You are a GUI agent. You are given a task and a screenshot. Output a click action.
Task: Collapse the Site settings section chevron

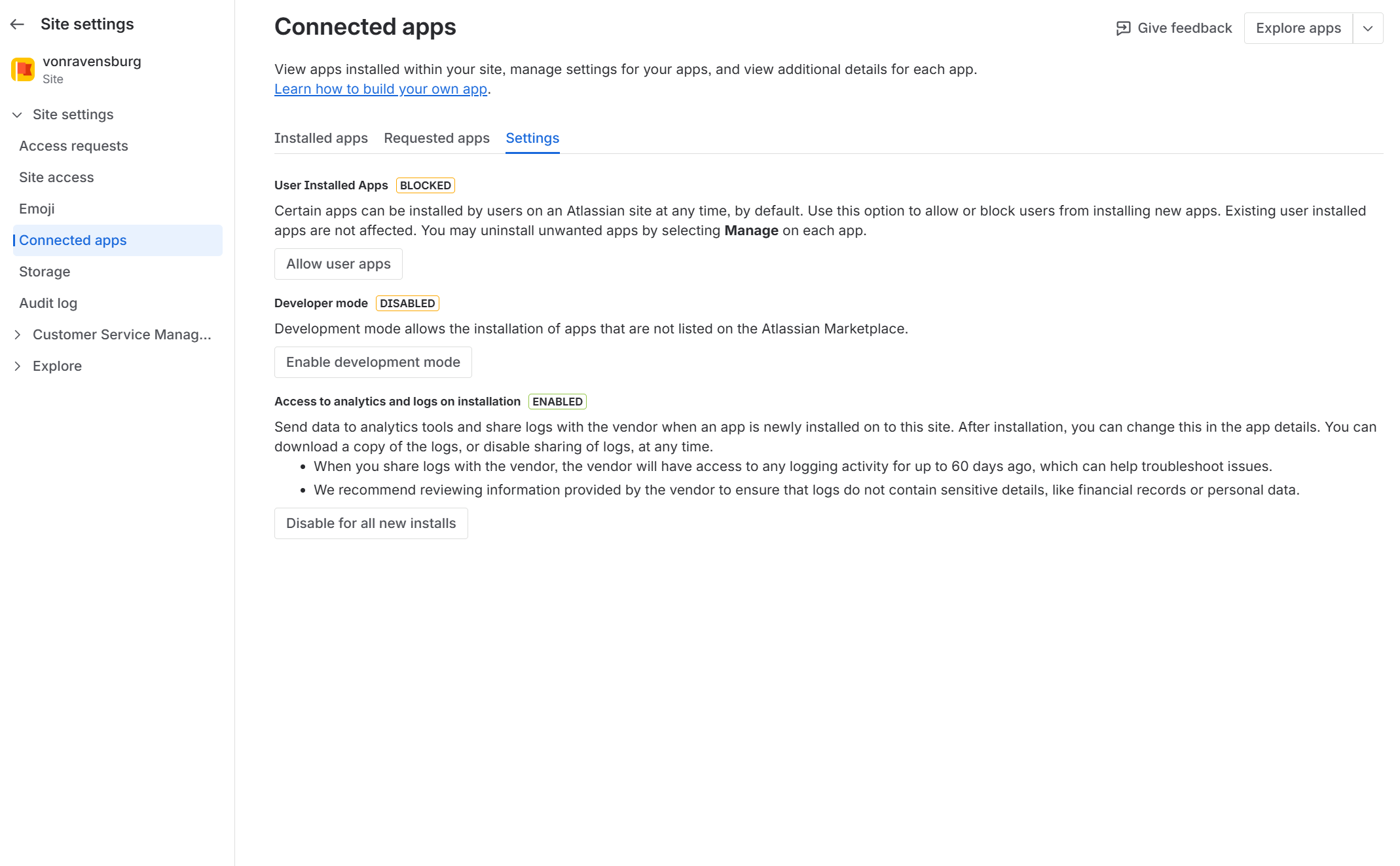pos(18,115)
